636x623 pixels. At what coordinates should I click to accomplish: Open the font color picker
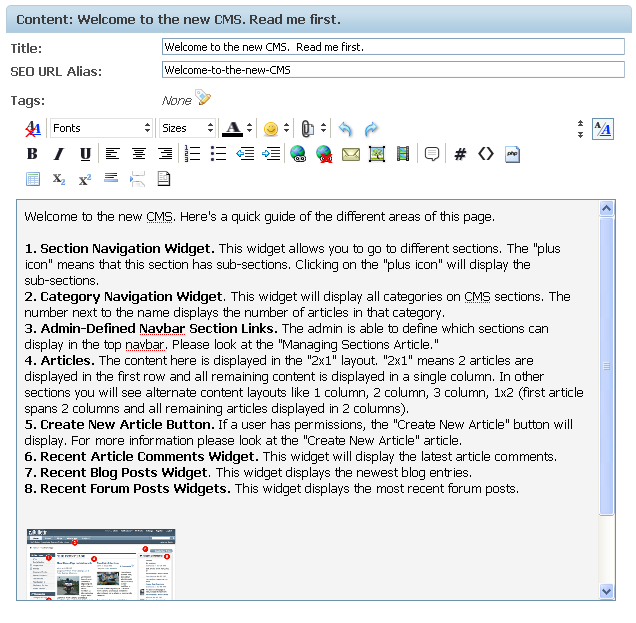[237, 129]
